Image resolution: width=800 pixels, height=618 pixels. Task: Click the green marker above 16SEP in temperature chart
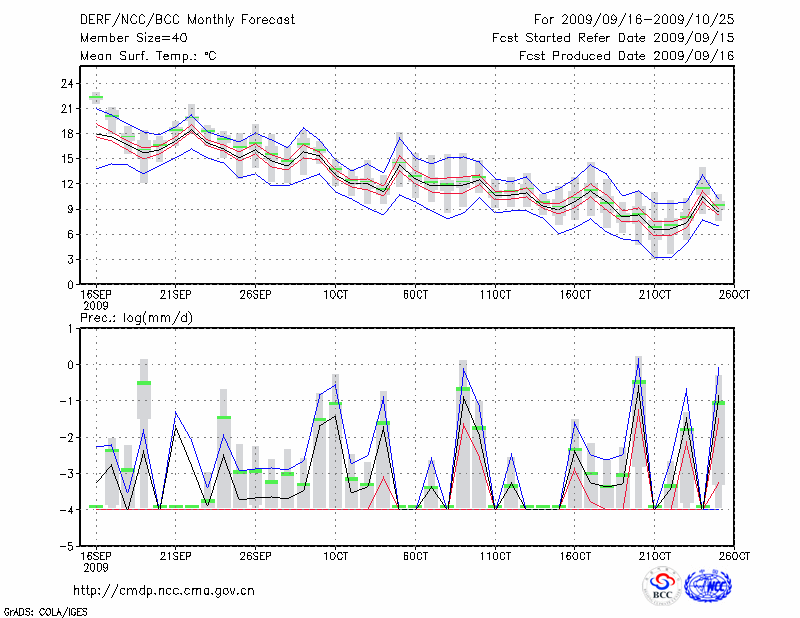click(x=96, y=97)
